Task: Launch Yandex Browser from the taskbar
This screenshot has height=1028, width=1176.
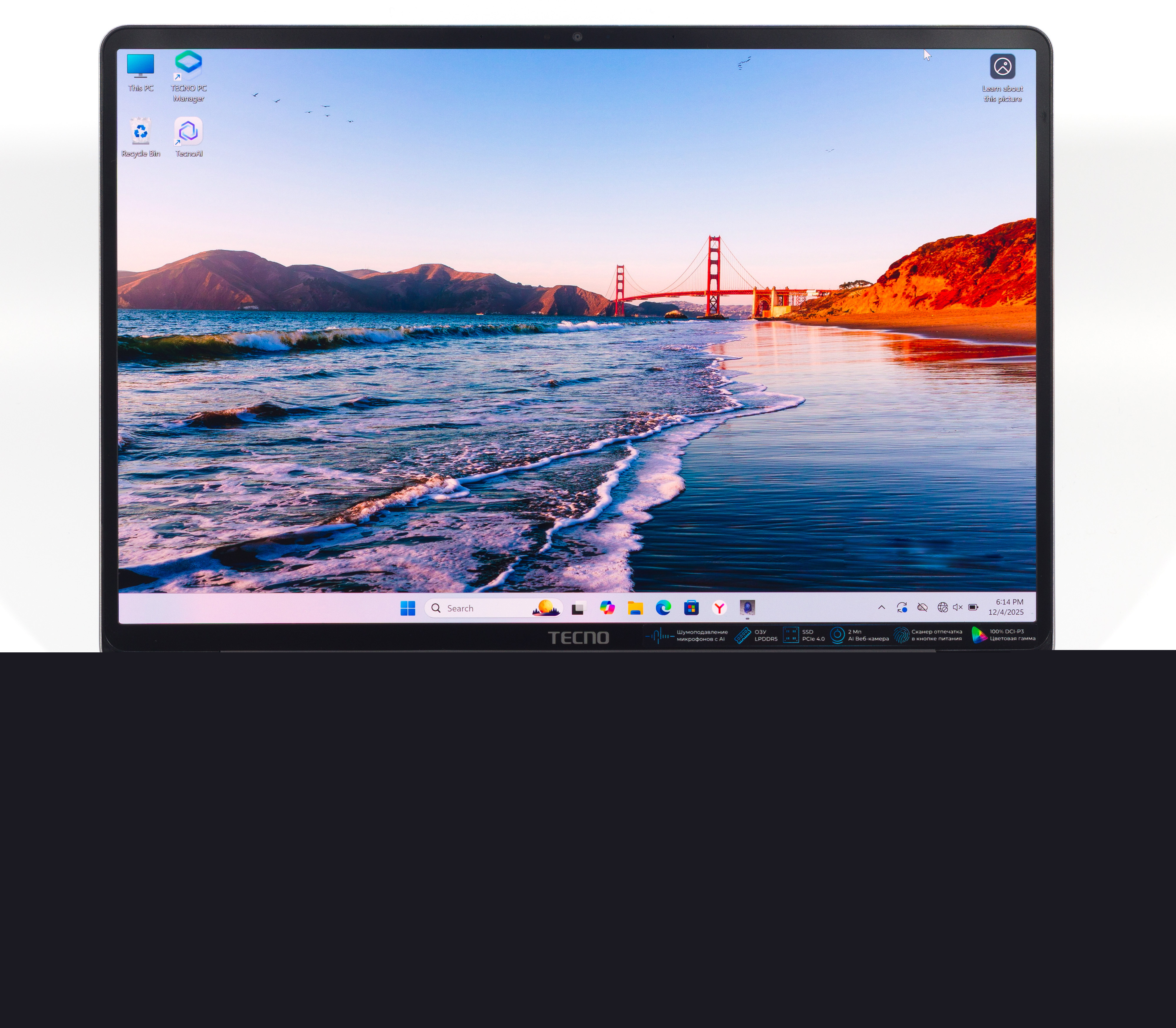Action: [719, 608]
